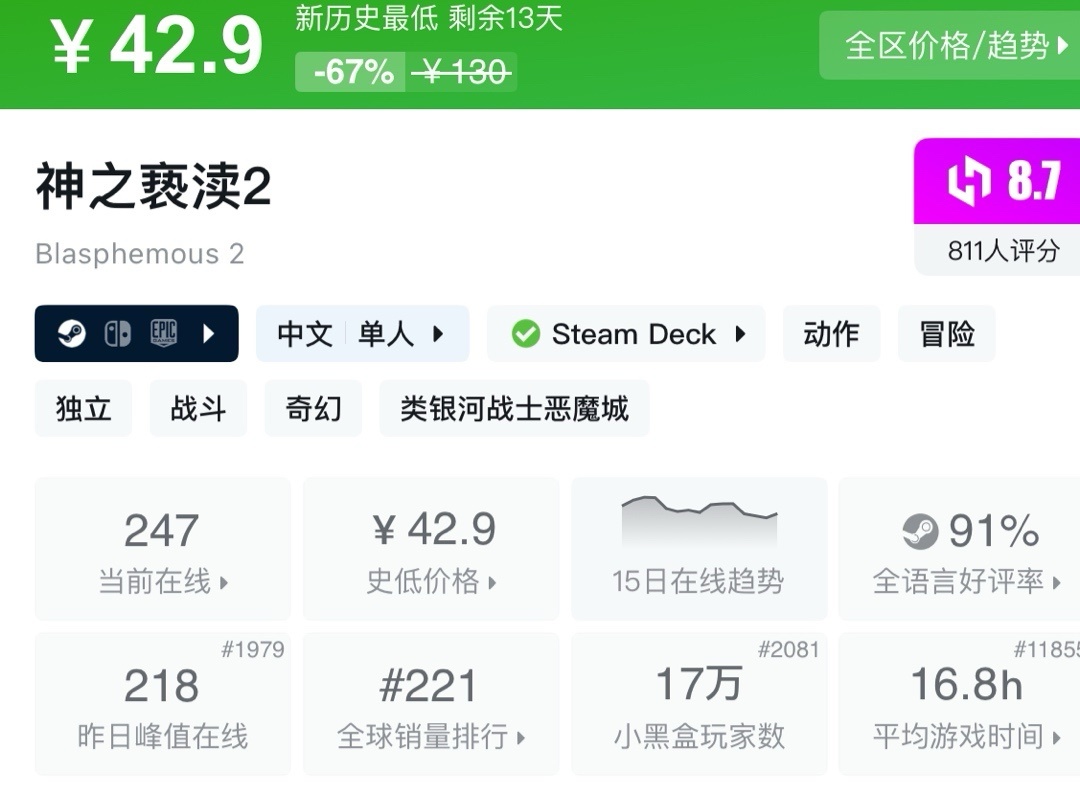The image size is (1080, 794).
Task: Select the 冒险 genre tag
Action: 946,334
